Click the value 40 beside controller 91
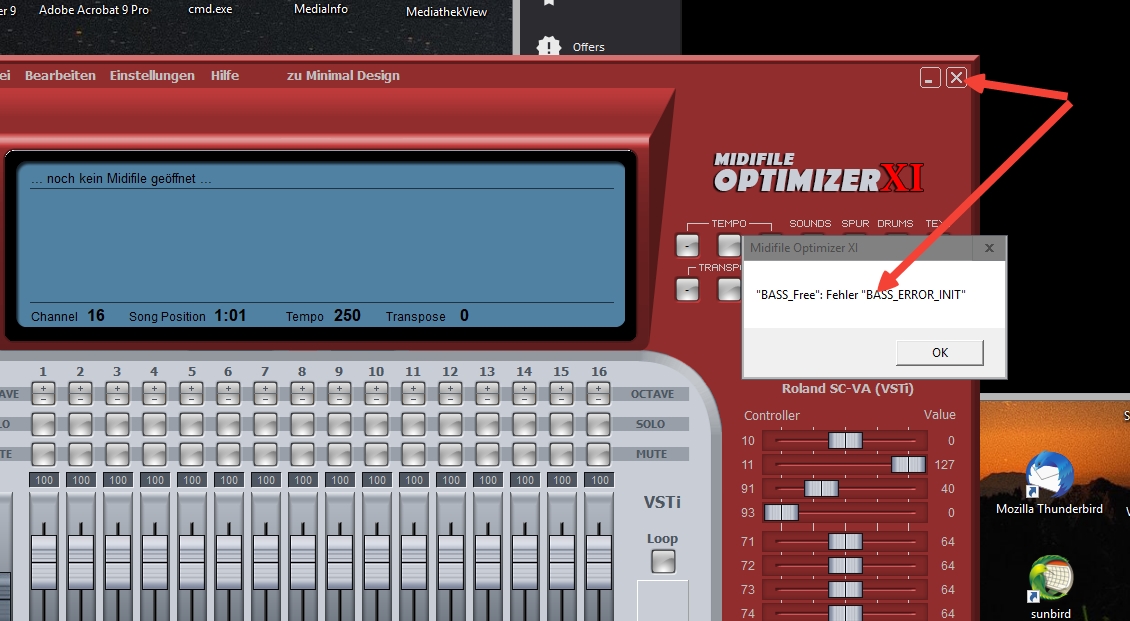This screenshot has height=621, width=1130. [x=948, y=488]
